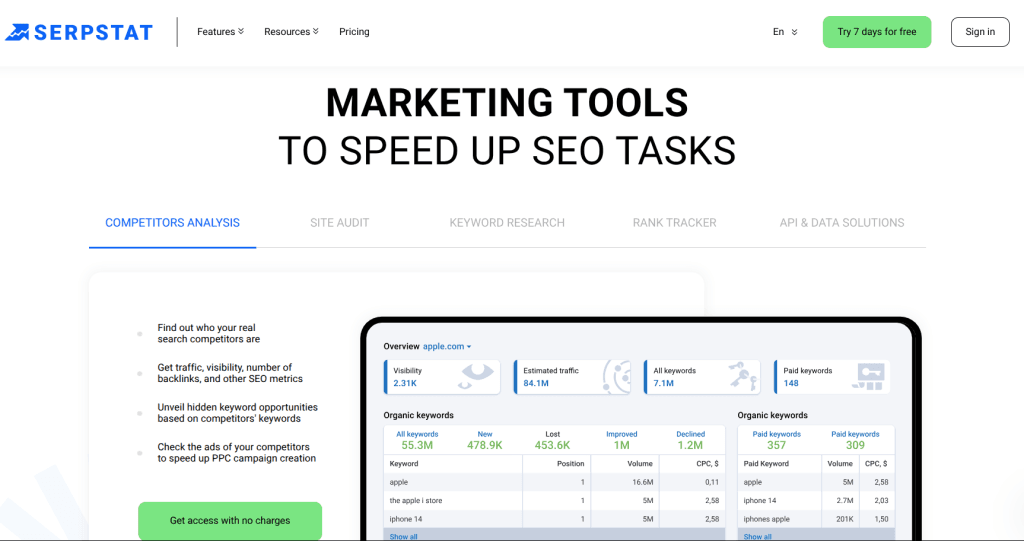Click the Improved 1M keywords stat
1024x541 pixels.
coord(621,440)
